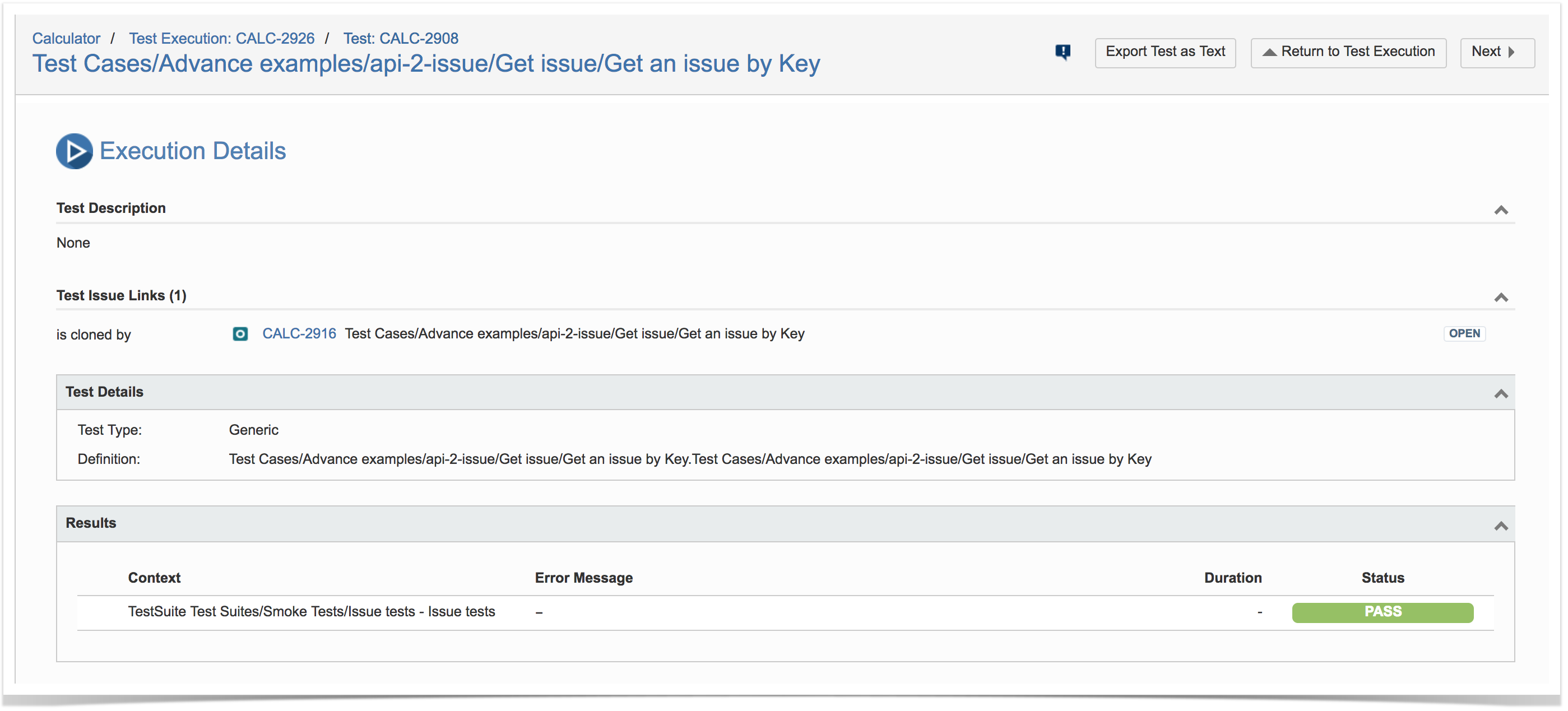The width and height of the screenshot is (1568, 711).
Task: Click the Error Message column header
Action: click(583, 578)
